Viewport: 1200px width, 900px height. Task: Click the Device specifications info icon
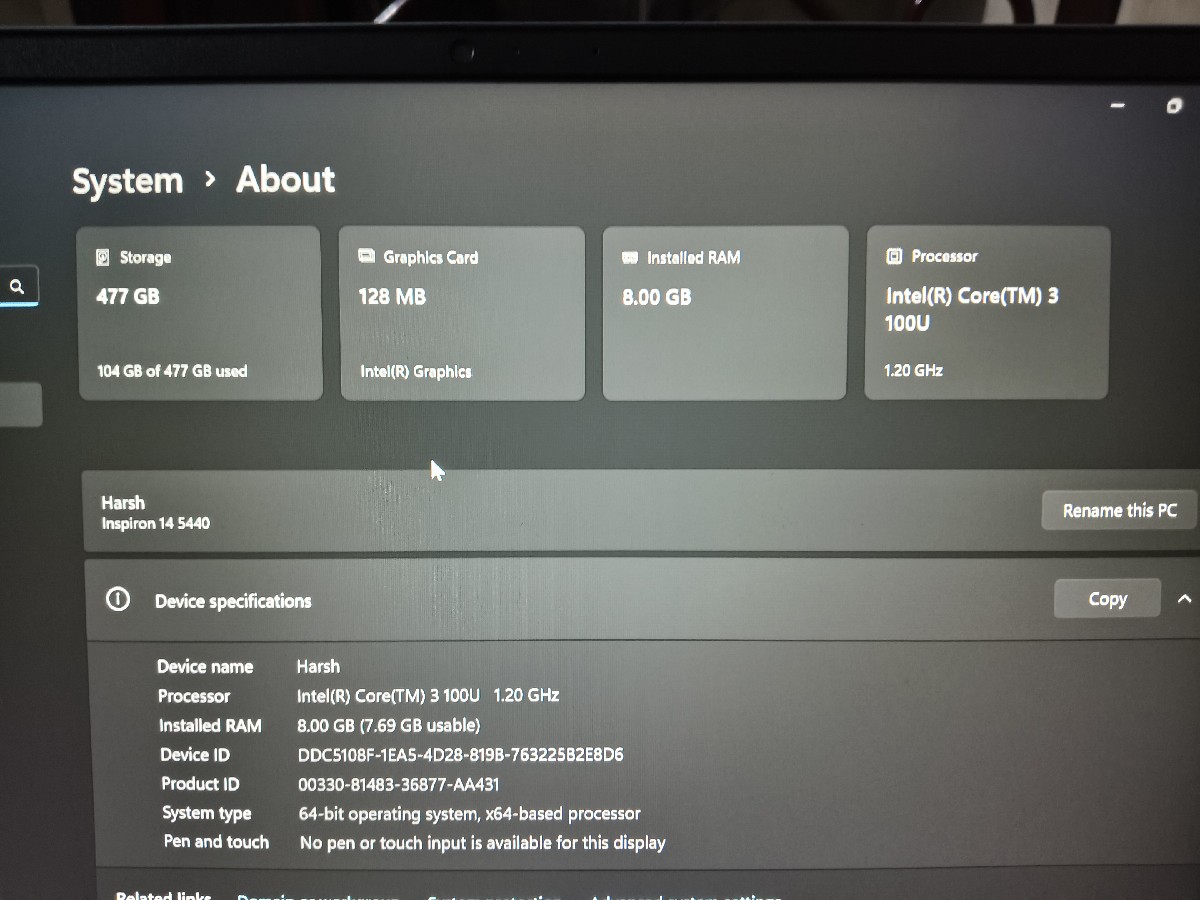(118, 600)
